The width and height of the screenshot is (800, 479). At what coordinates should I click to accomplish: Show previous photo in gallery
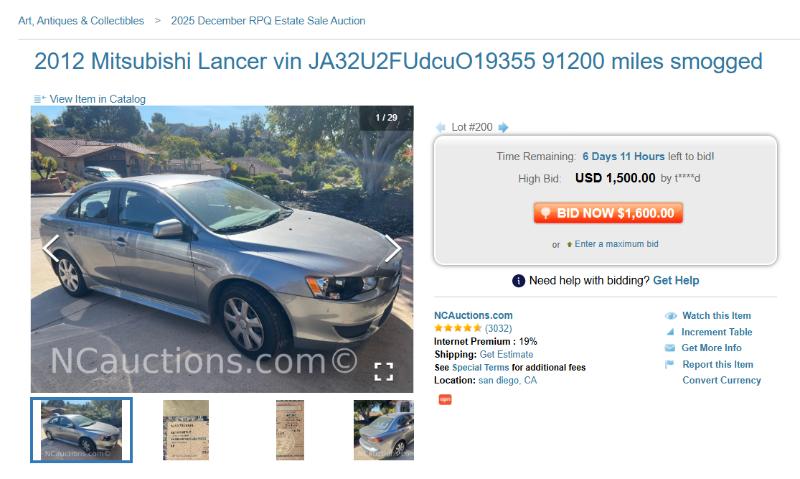point(51,248)
